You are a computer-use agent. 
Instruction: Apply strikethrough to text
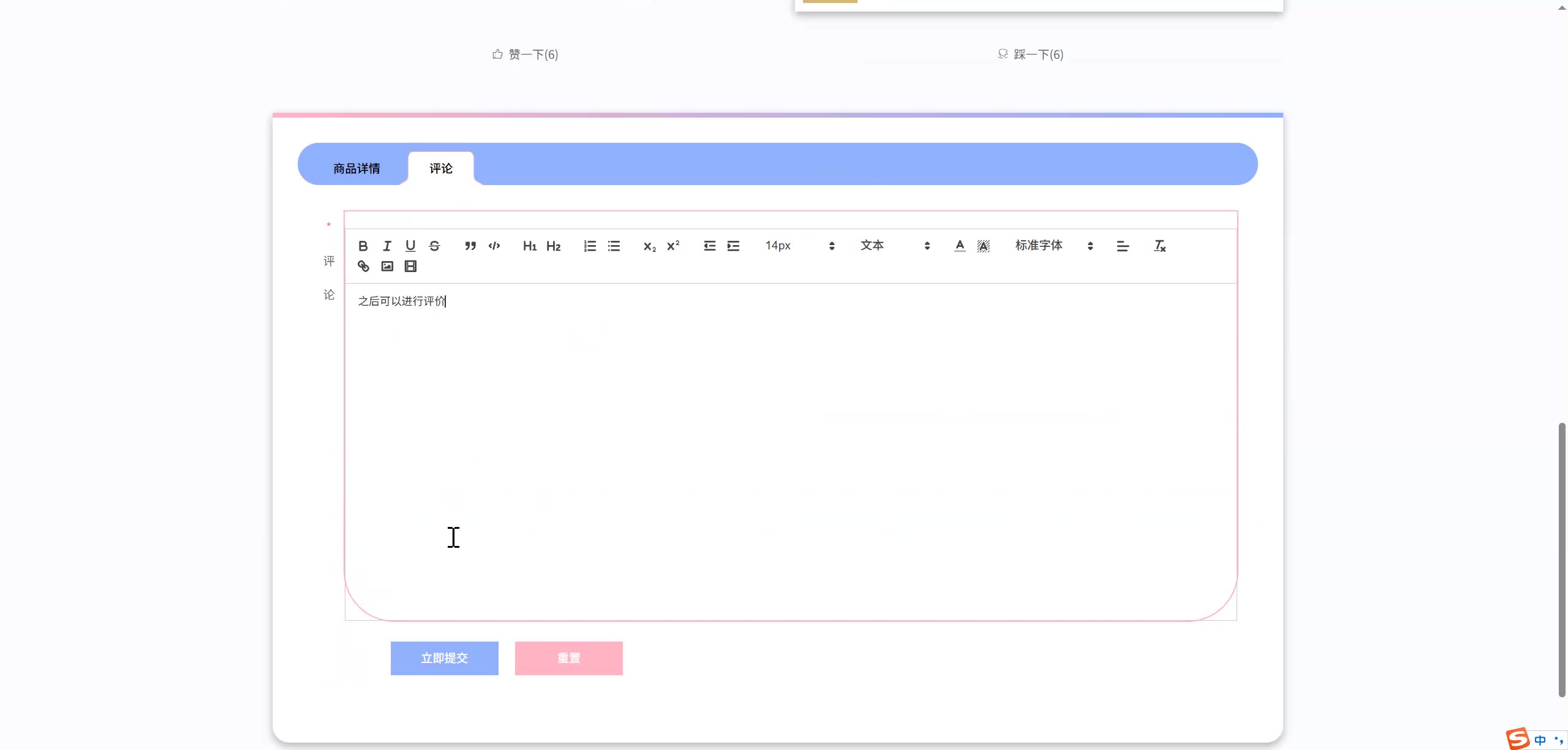point(434,246)
